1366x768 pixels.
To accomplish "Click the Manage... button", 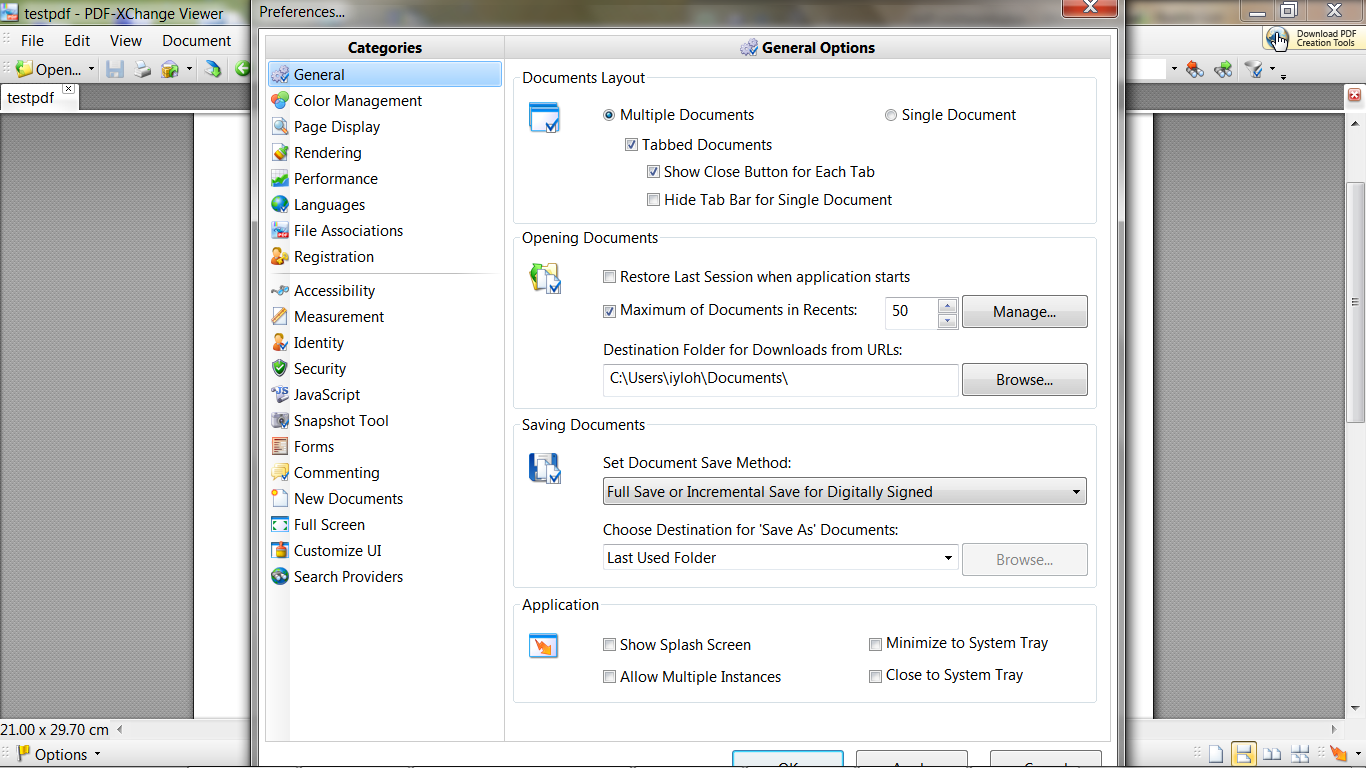I will click(1024, 312).
